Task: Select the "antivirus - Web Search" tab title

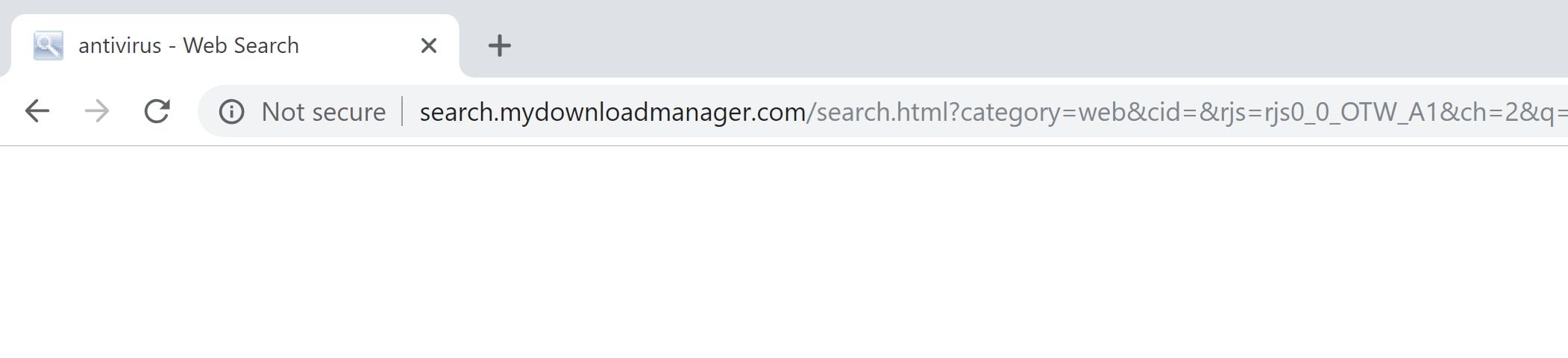Action: [x=189, y=45]
